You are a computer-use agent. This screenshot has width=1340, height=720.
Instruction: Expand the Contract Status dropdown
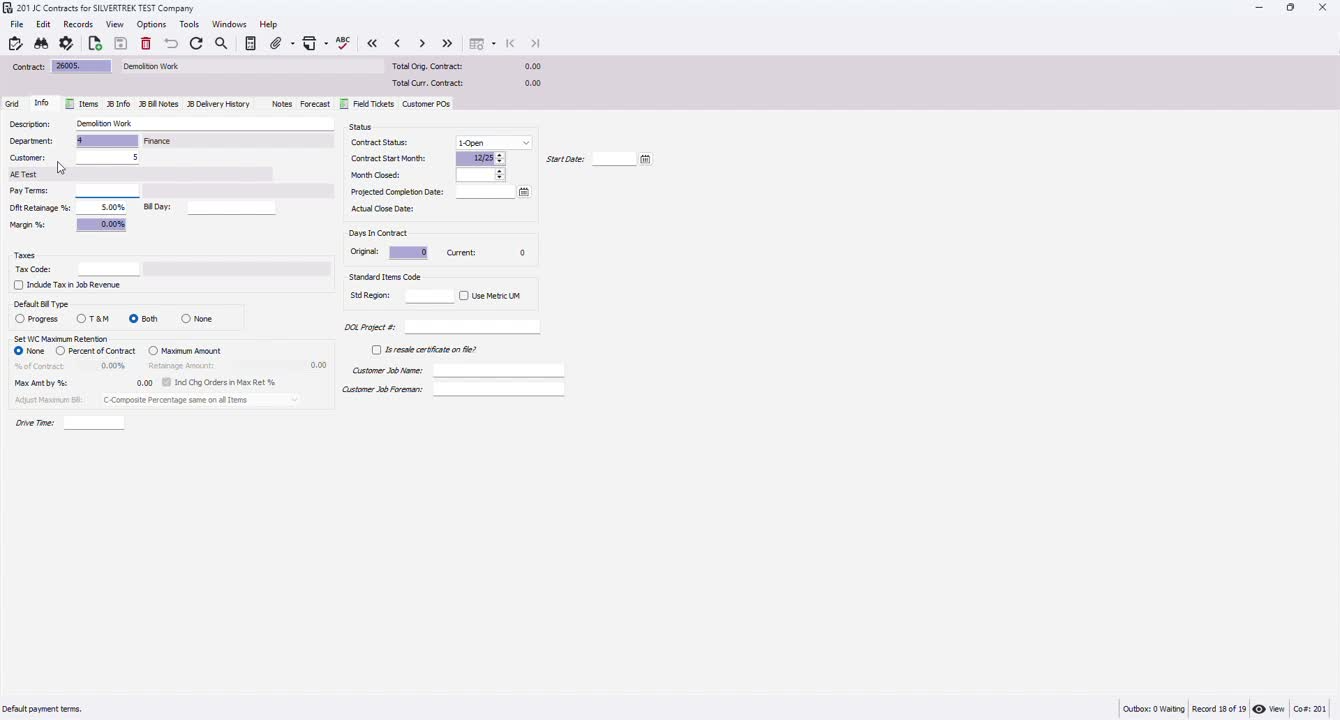point(526,143)
